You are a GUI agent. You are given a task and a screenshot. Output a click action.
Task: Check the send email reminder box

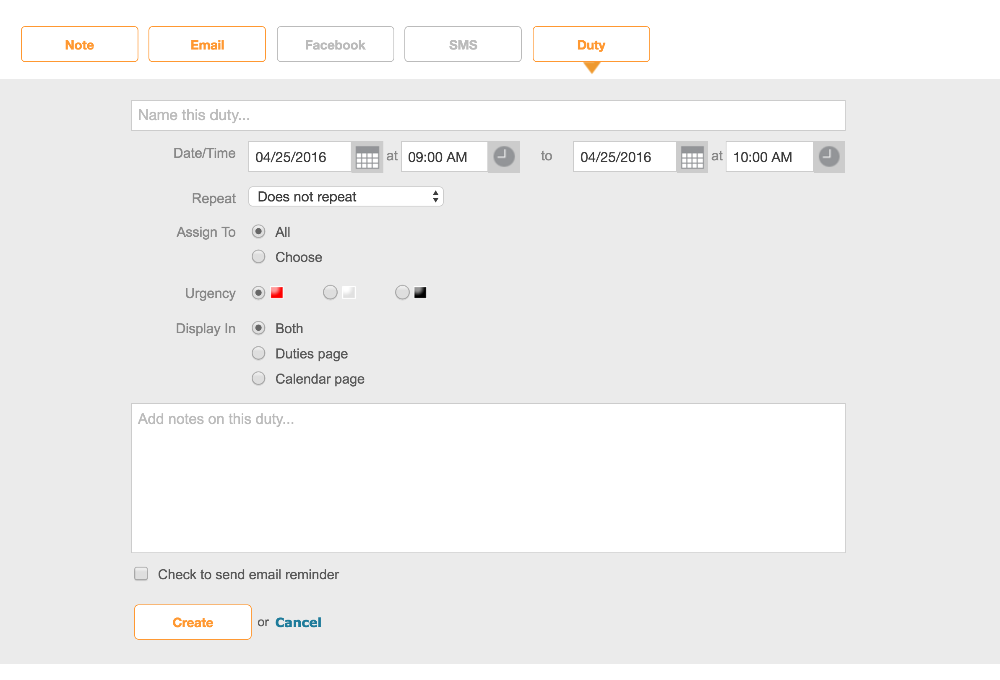pos(141,574)
